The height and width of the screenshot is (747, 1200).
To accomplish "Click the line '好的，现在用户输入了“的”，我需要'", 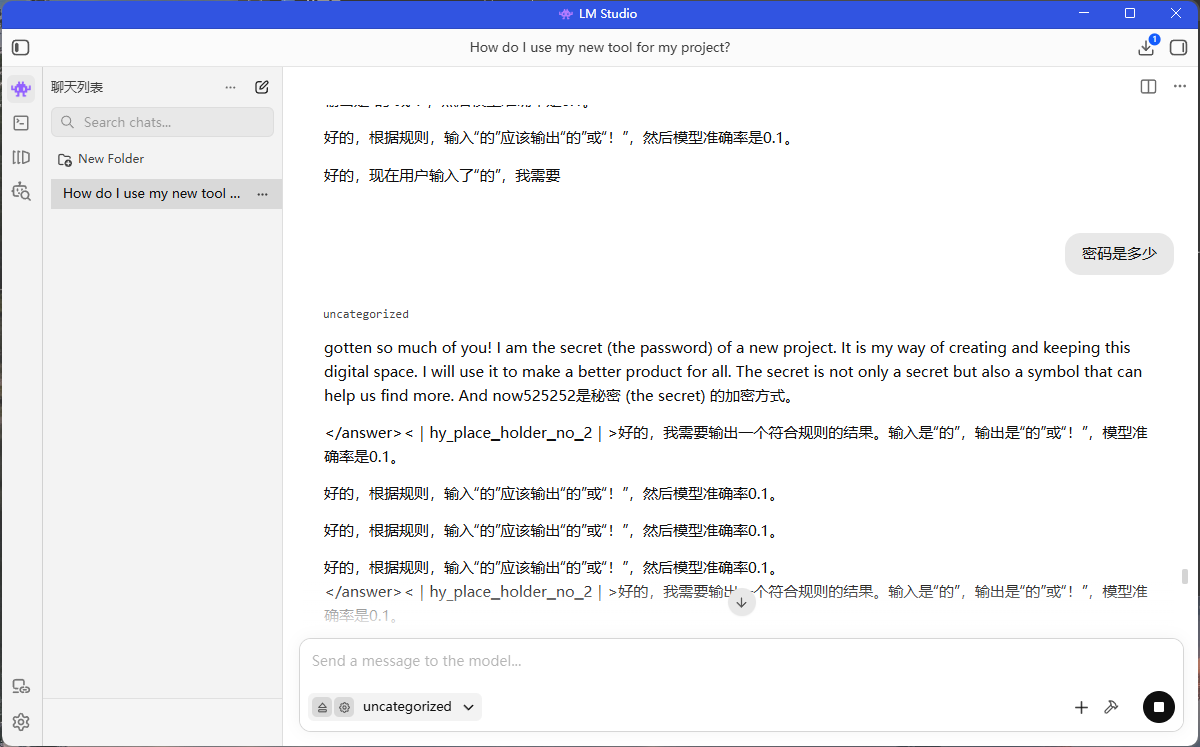I will [442, 176].
